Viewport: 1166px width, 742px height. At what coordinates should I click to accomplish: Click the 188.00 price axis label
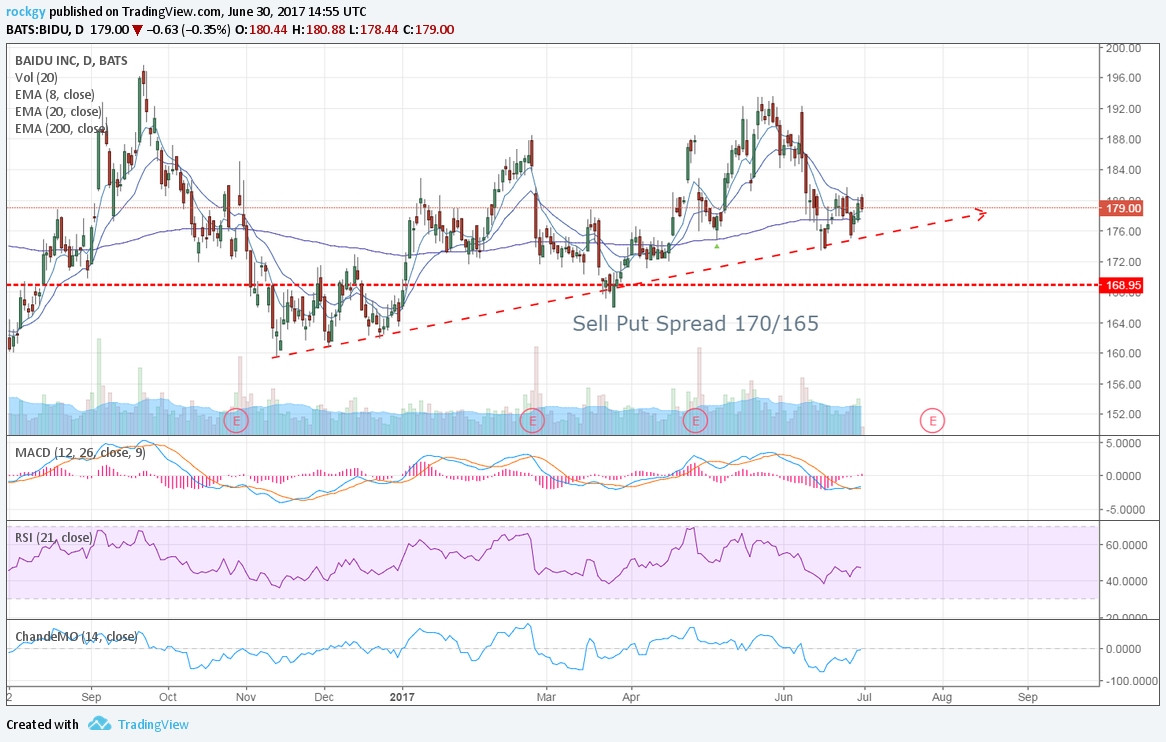click(1124, 140)
